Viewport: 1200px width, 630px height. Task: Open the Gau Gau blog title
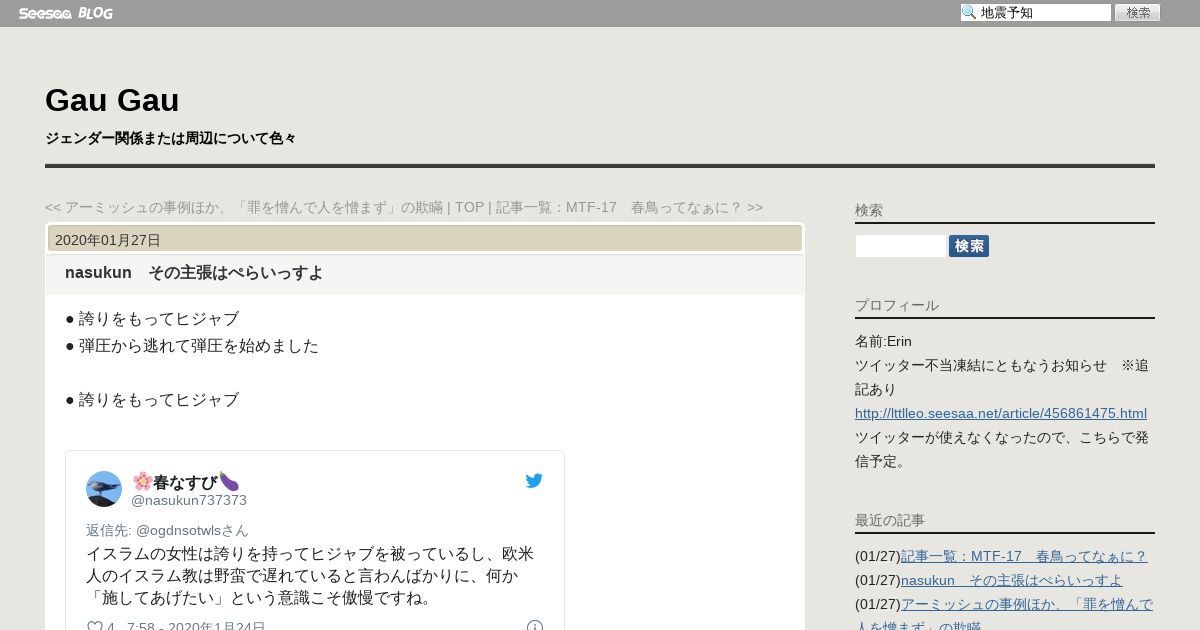pos(112,100)
